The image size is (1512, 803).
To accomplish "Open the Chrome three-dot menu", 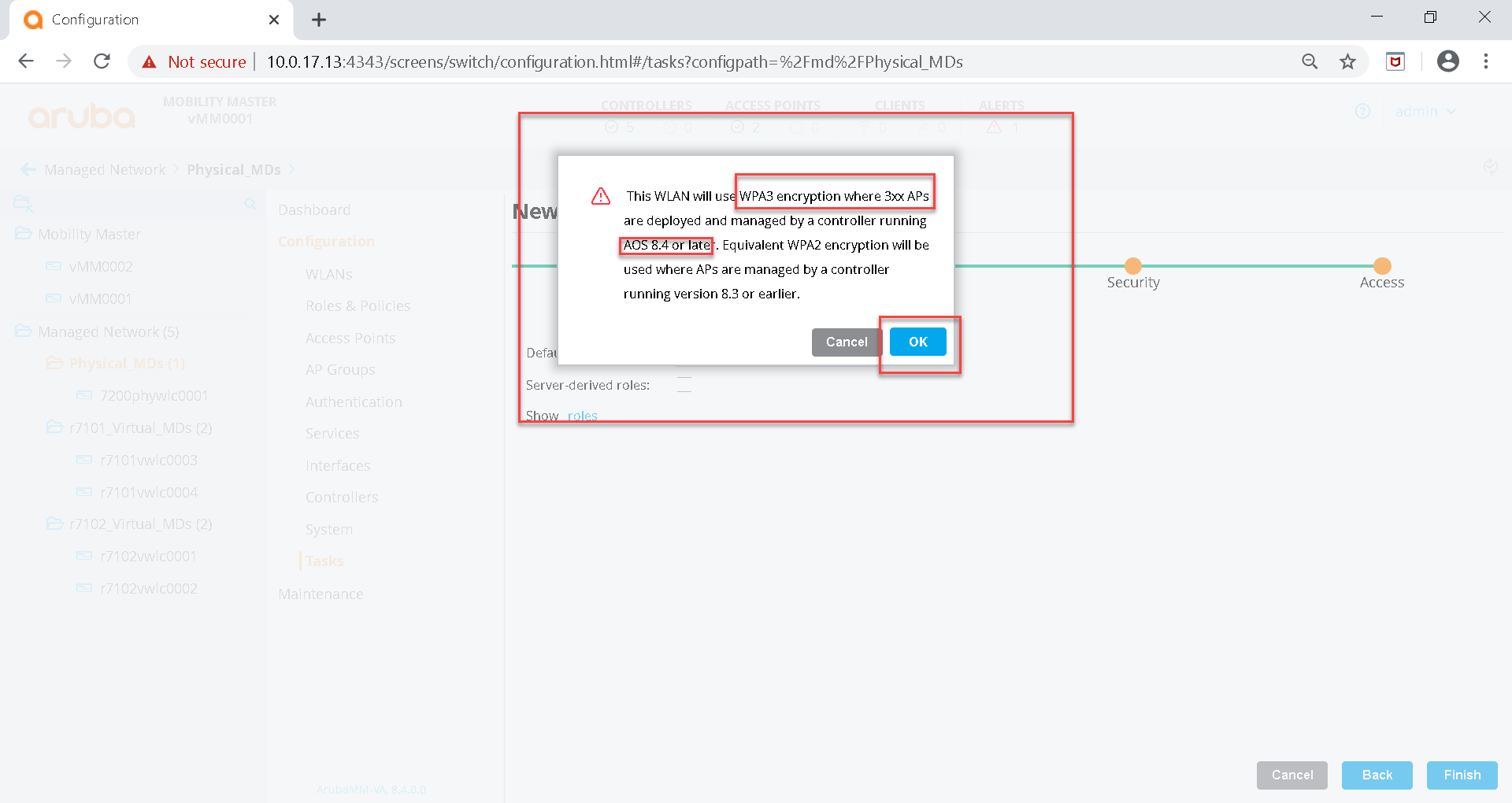I will [1485, 61].
